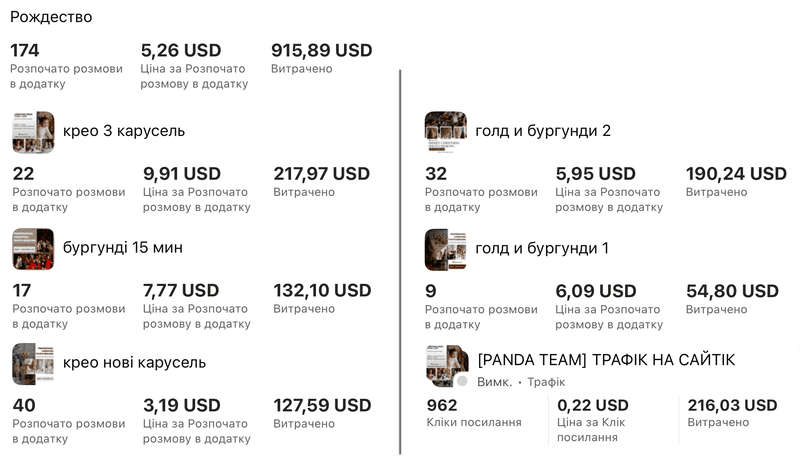Image resolution: width=800 pixels, height=465 pixels.
Task: Open the 'голд и бургунди 2' title
Action: (x=543, y=131)
